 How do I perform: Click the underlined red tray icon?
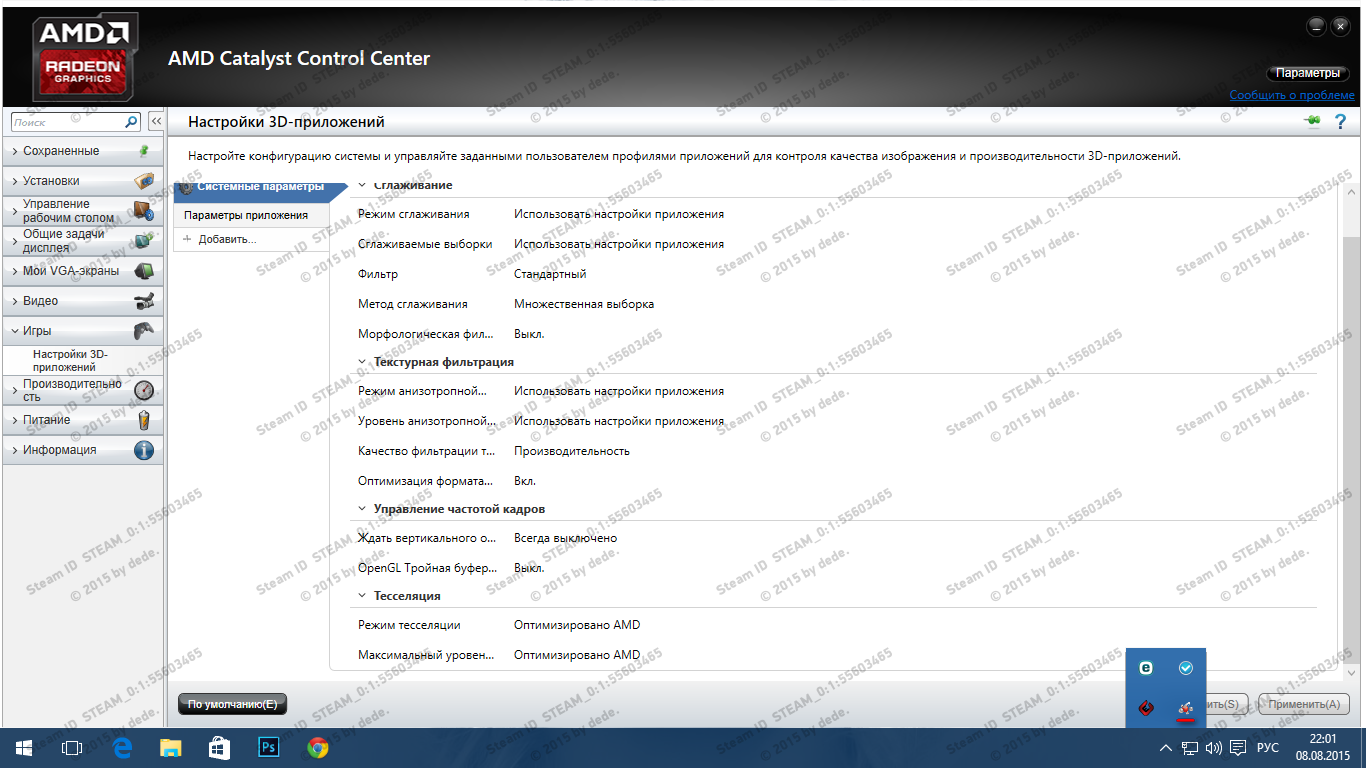[1186, 709]
